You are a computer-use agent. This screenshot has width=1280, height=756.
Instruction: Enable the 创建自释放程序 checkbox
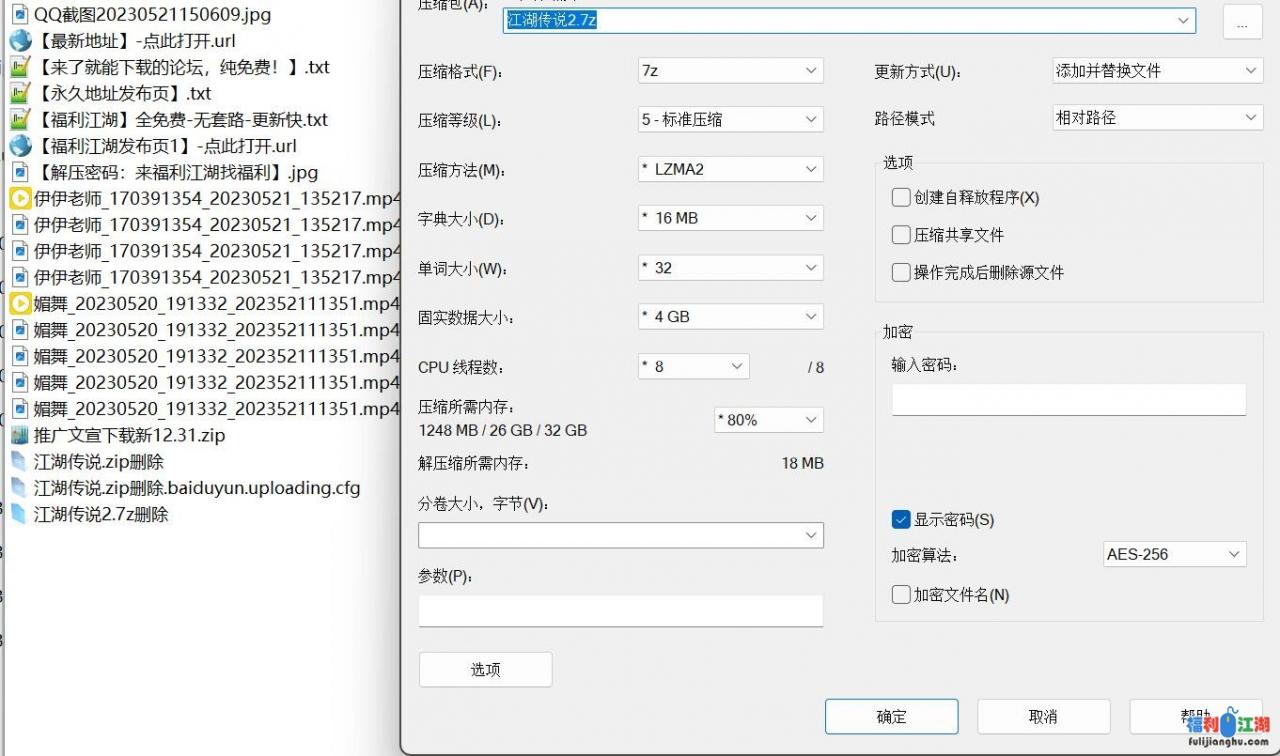(900, 197)
